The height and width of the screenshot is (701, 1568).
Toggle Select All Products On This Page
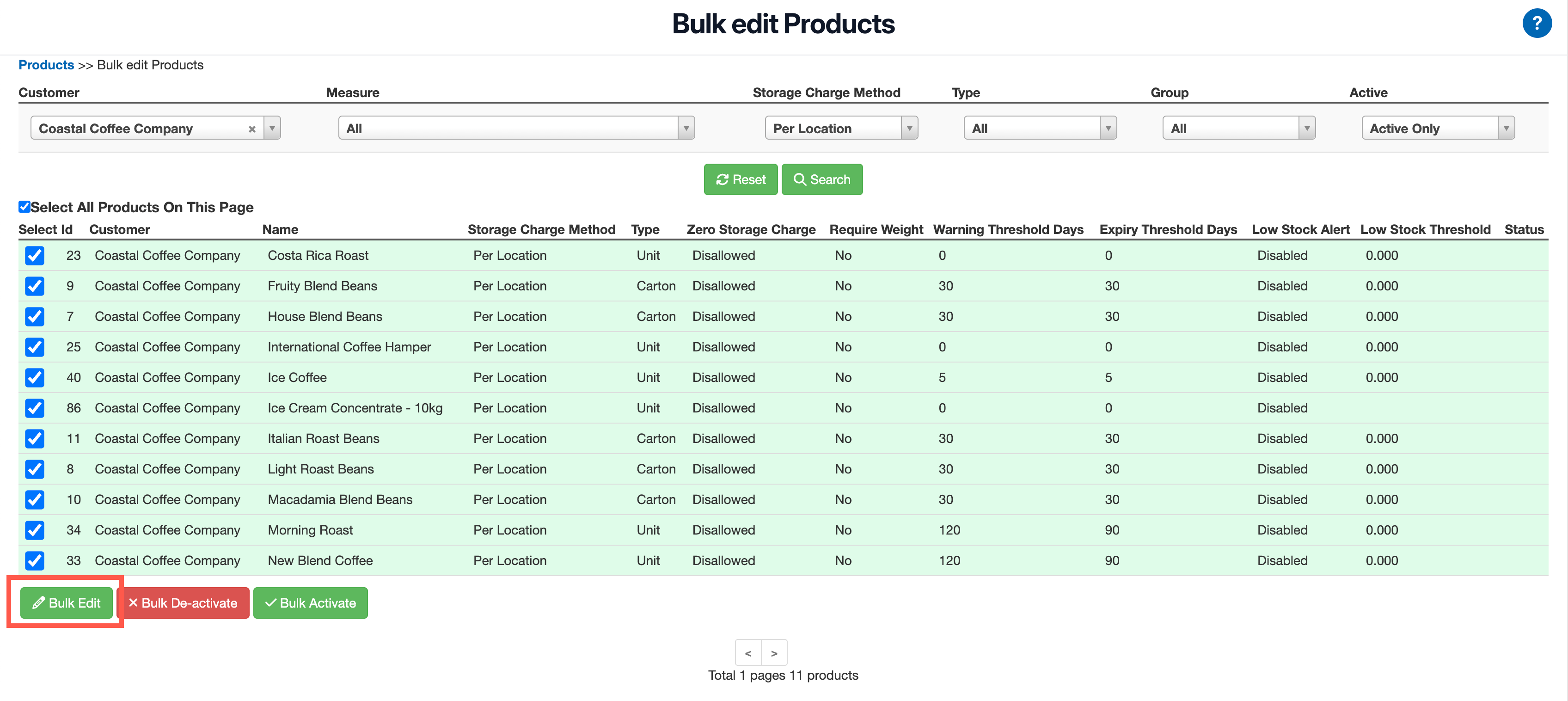24,207
